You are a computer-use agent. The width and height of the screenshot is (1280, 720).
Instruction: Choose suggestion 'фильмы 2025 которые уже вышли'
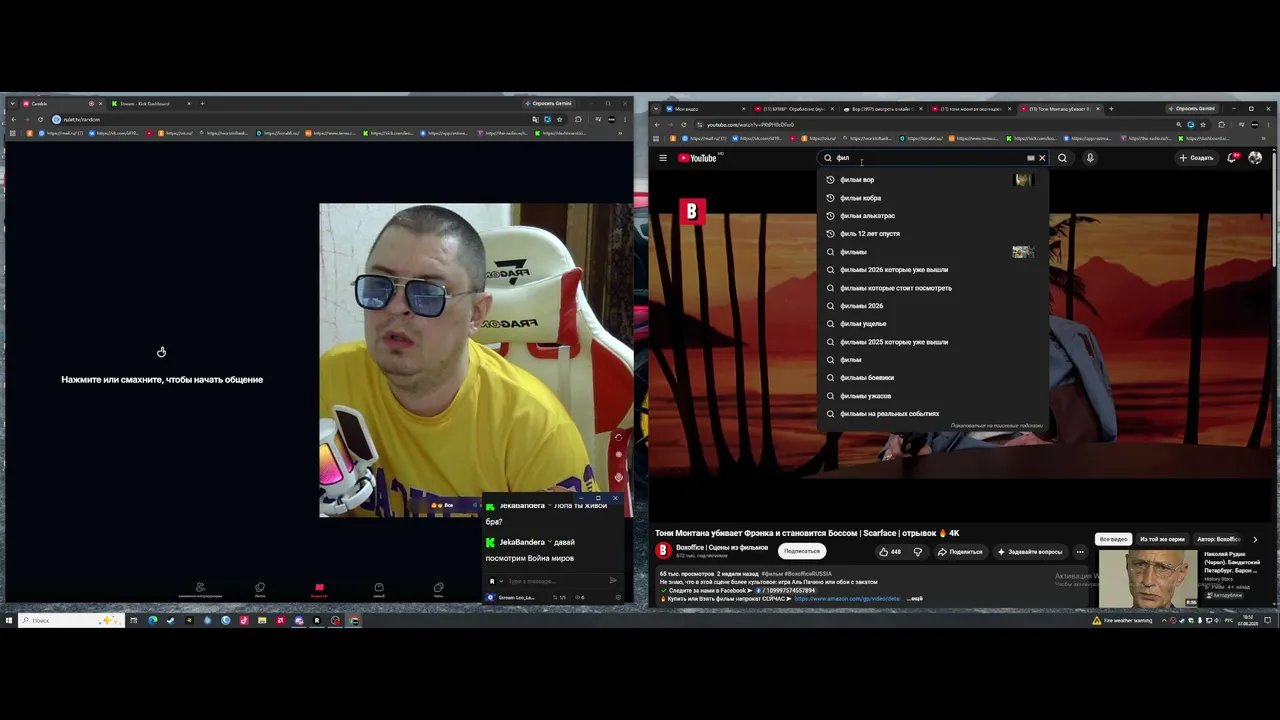pos(931,342)
